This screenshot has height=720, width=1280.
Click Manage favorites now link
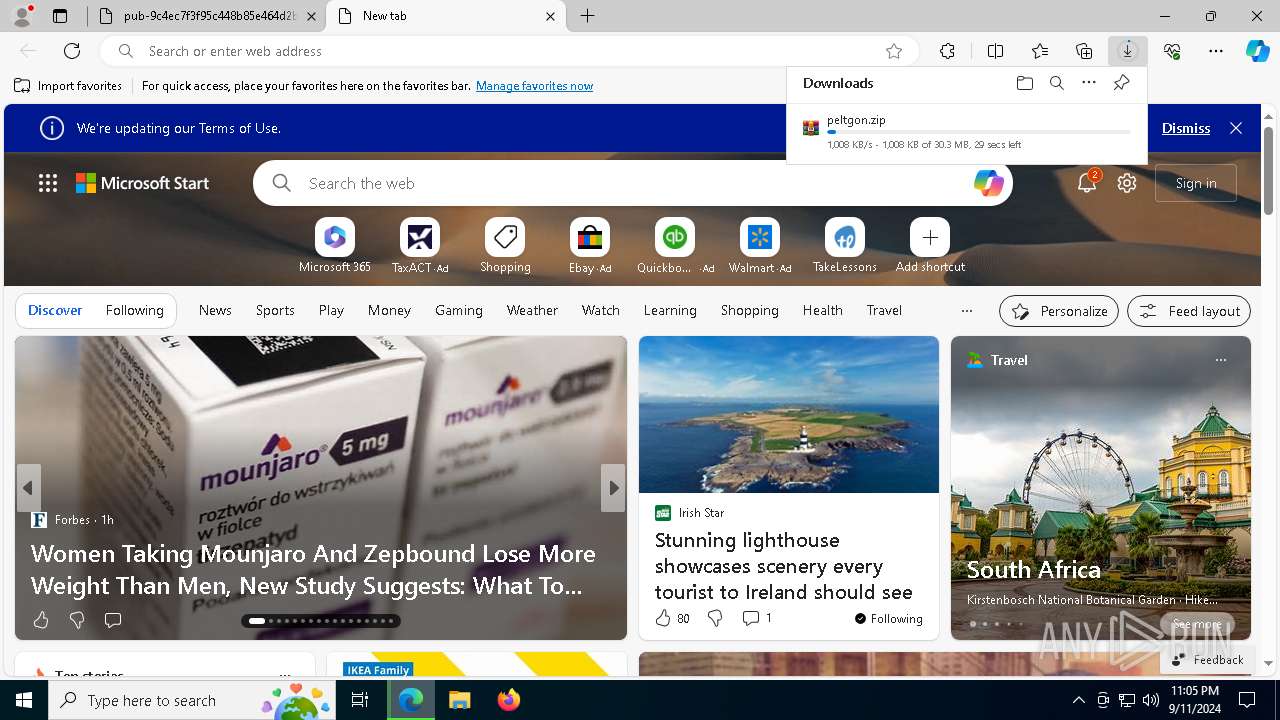coord(534,86)
